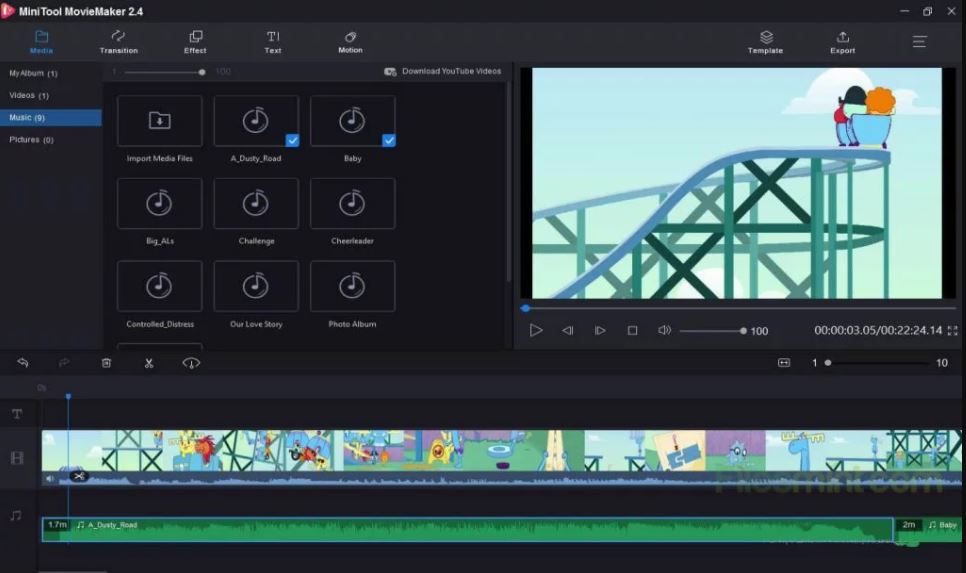Select the Motion tool icon
The height and width of the screenshot is (573, 966).
(350, 37)
